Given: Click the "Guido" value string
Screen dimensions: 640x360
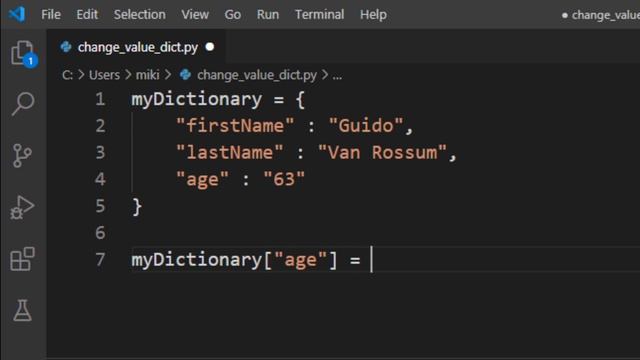Looking at the screenshot, I should pyautogui.click(x=366, y=125).
